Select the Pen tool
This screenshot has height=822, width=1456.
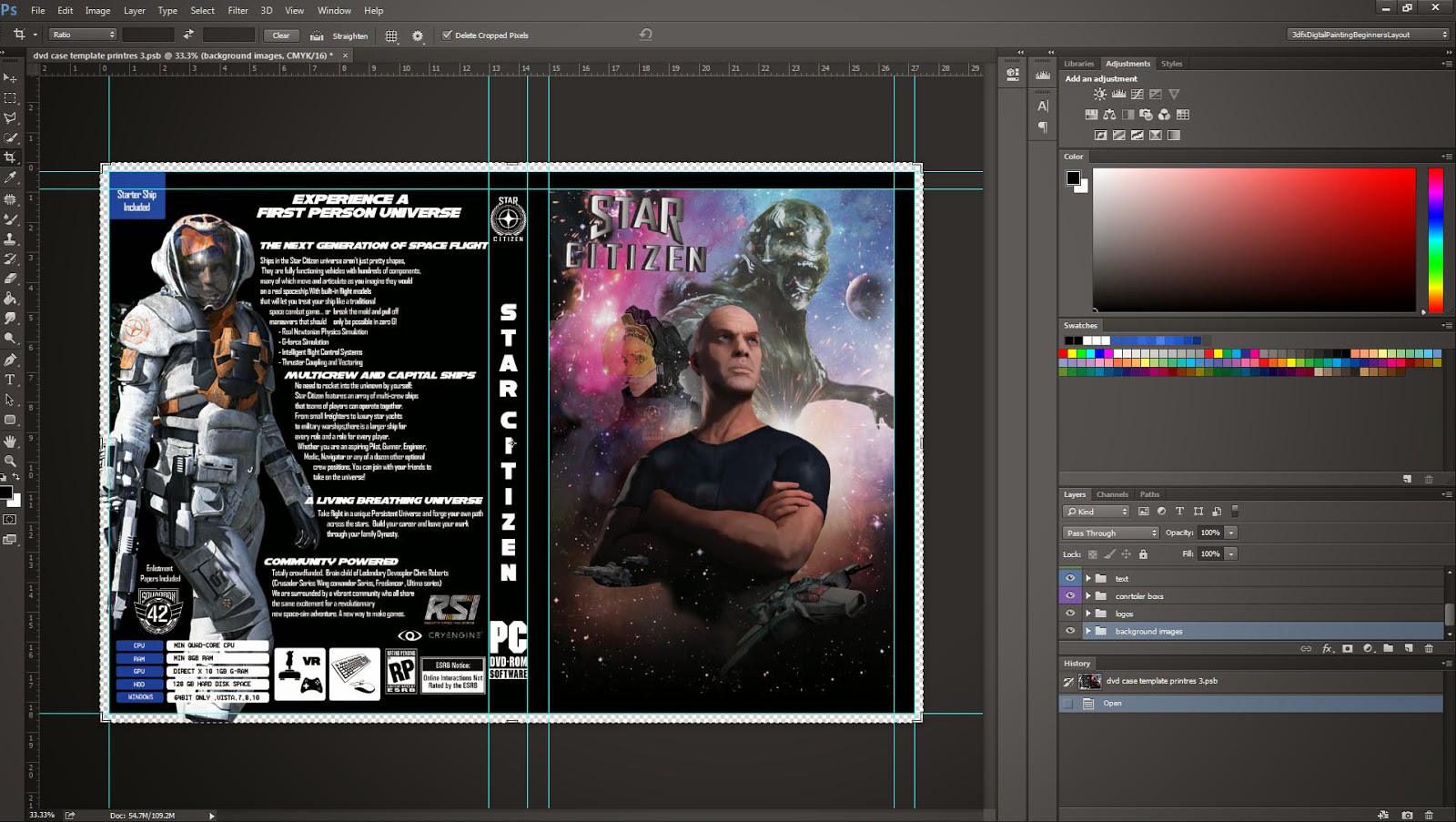10,360
